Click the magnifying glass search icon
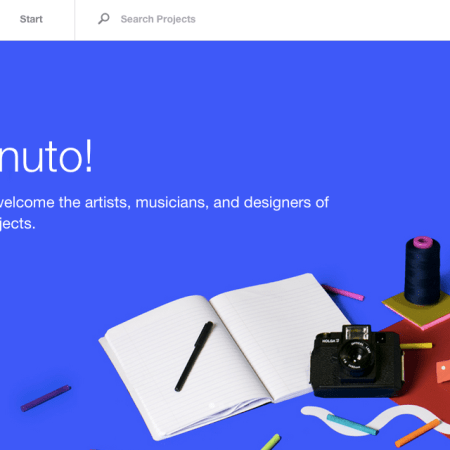450x450 pixels. 104,19
